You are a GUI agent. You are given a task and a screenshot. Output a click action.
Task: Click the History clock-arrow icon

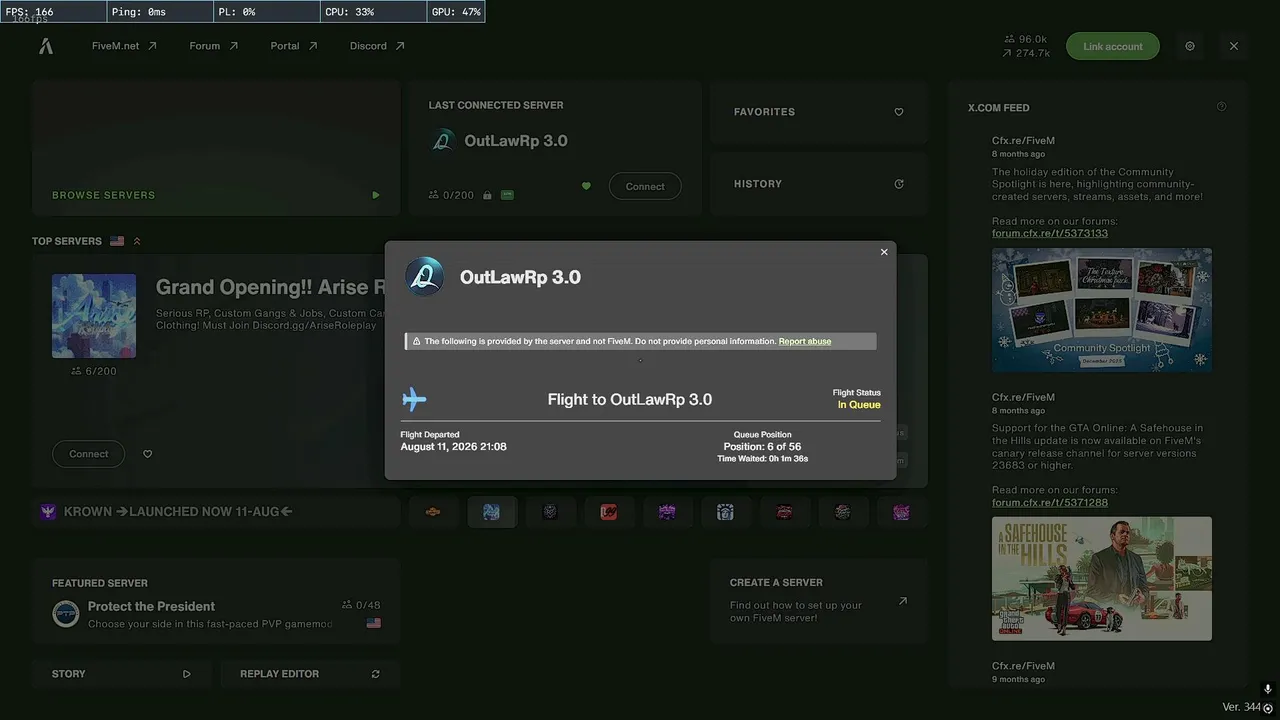tap(899, 184)
